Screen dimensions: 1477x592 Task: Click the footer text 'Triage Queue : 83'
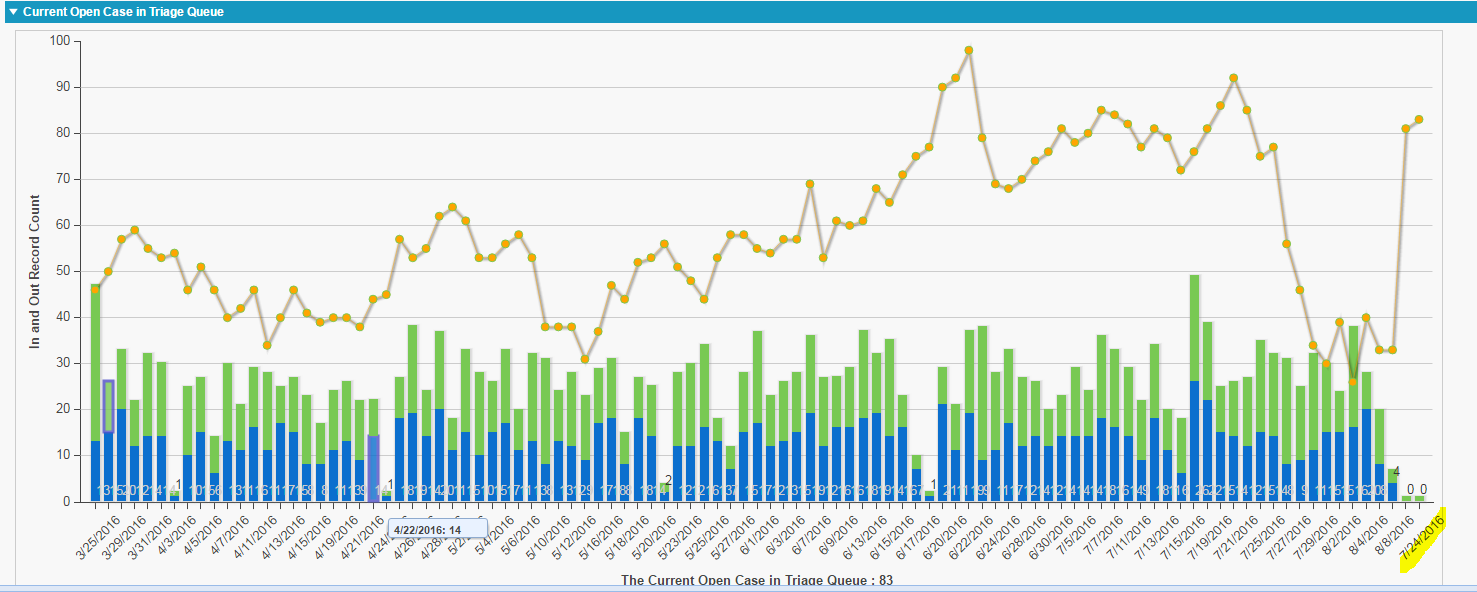pyautogui.click(x=829, y=580)
